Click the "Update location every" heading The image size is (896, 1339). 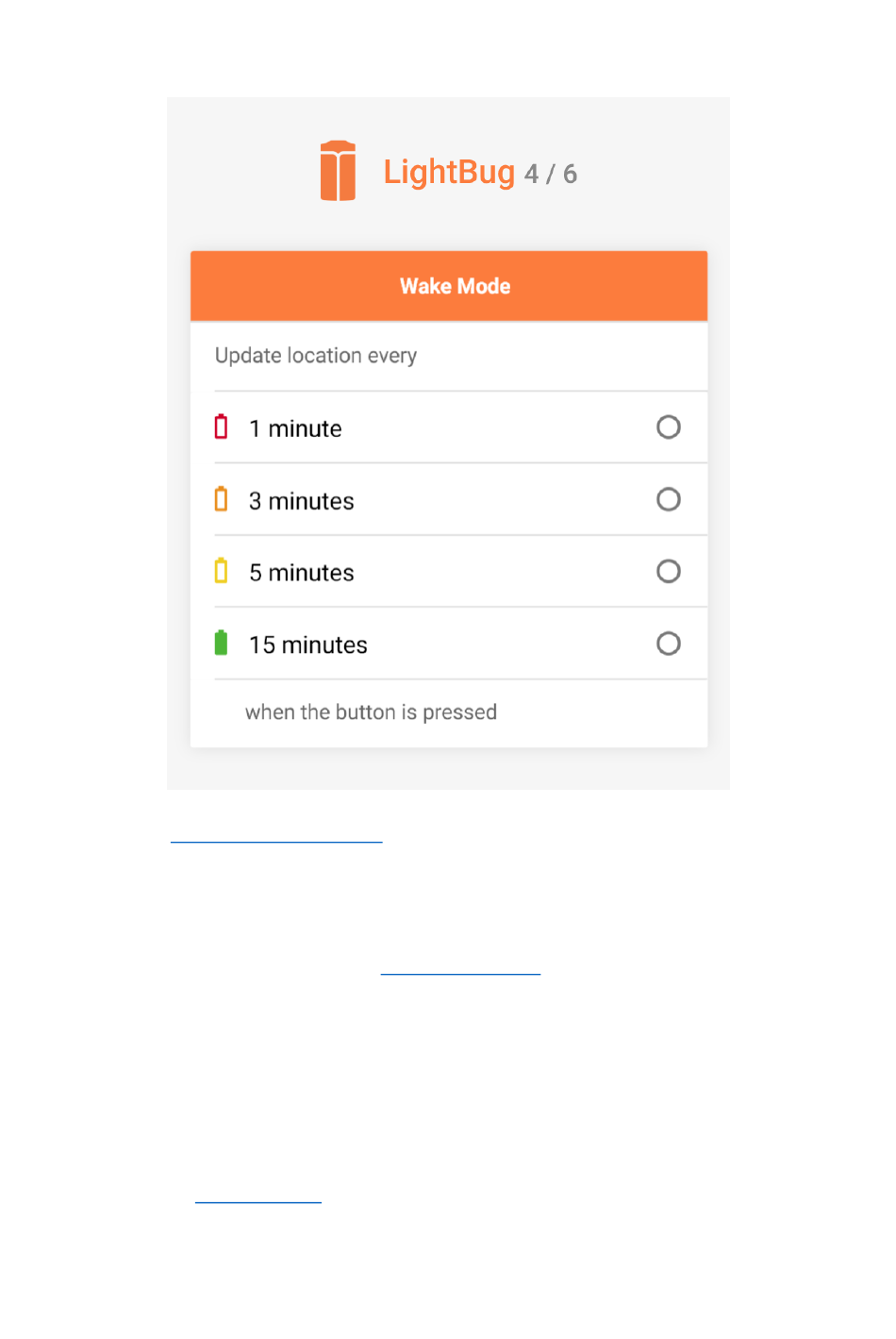316,356
